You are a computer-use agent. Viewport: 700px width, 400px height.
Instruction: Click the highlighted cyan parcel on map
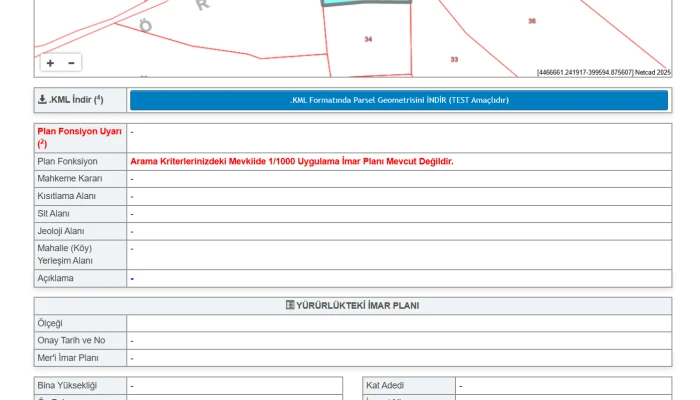[x=365, y=3]
